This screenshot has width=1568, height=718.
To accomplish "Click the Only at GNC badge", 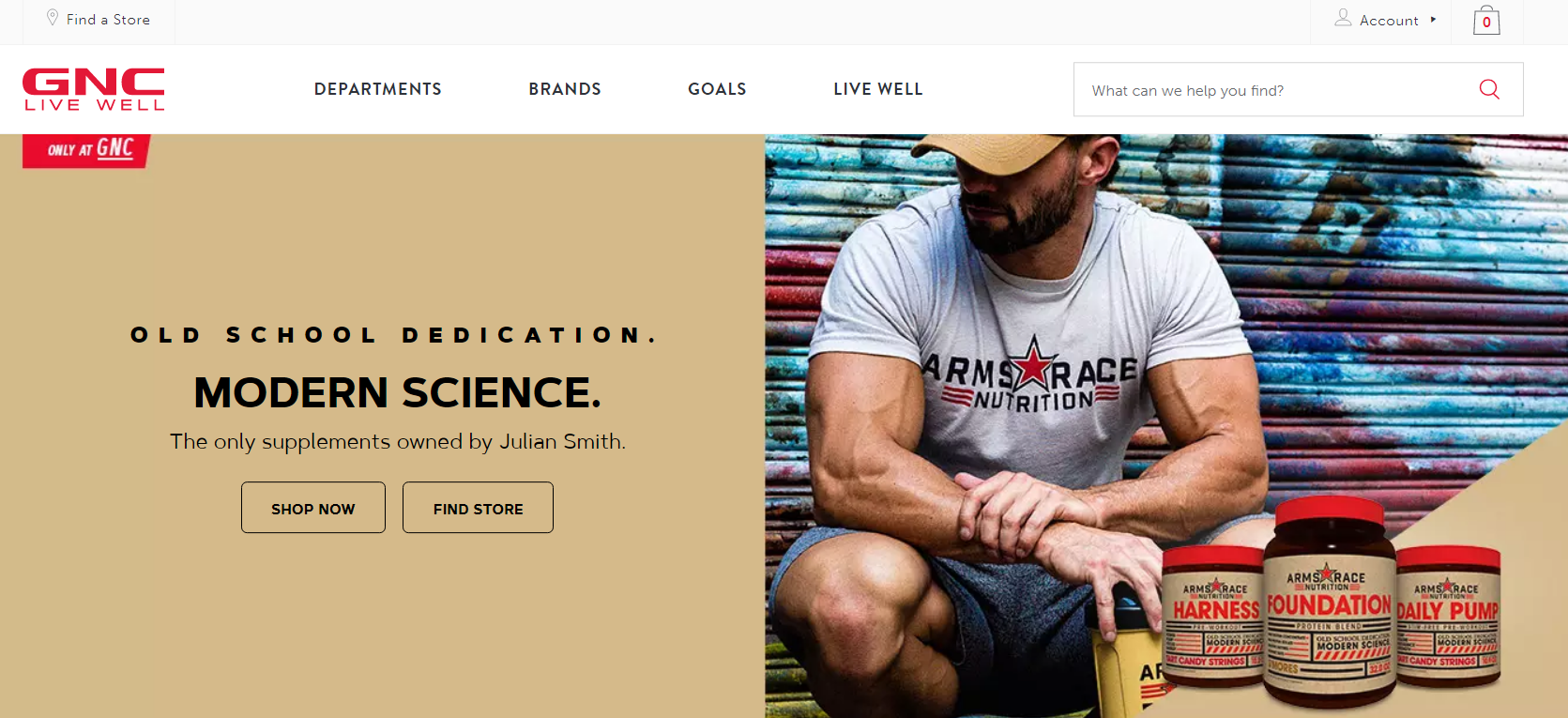I will tap(86, 150).
